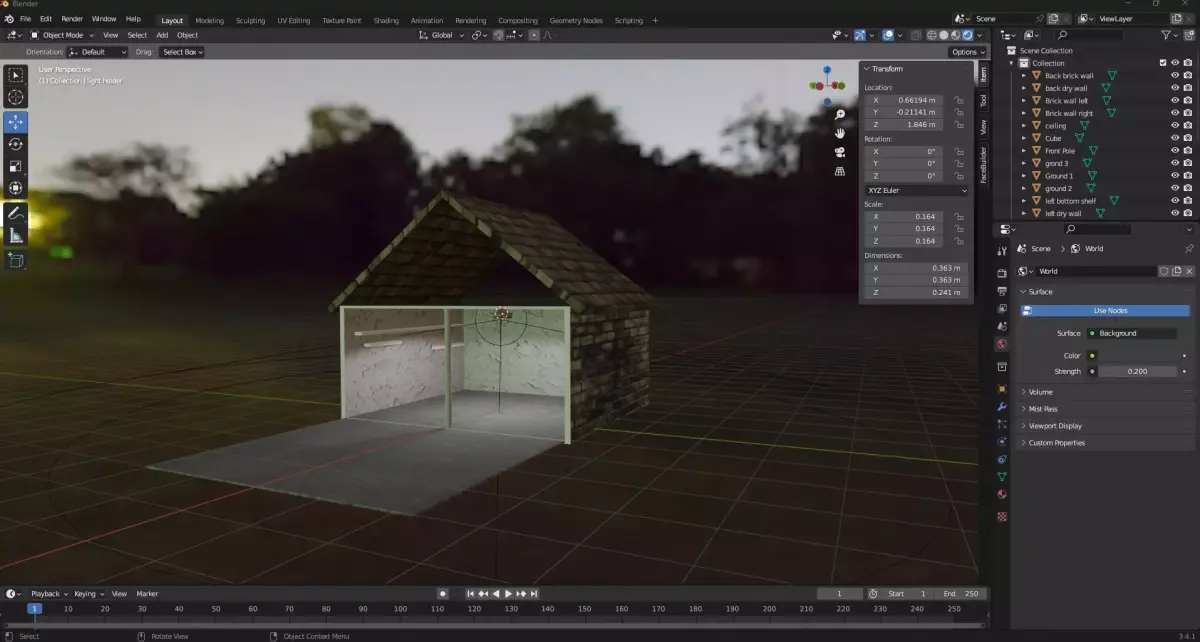Open the Options dropdown in viewport header
The height and width of the screenshot is (642, 1200).
coord(967,52)
